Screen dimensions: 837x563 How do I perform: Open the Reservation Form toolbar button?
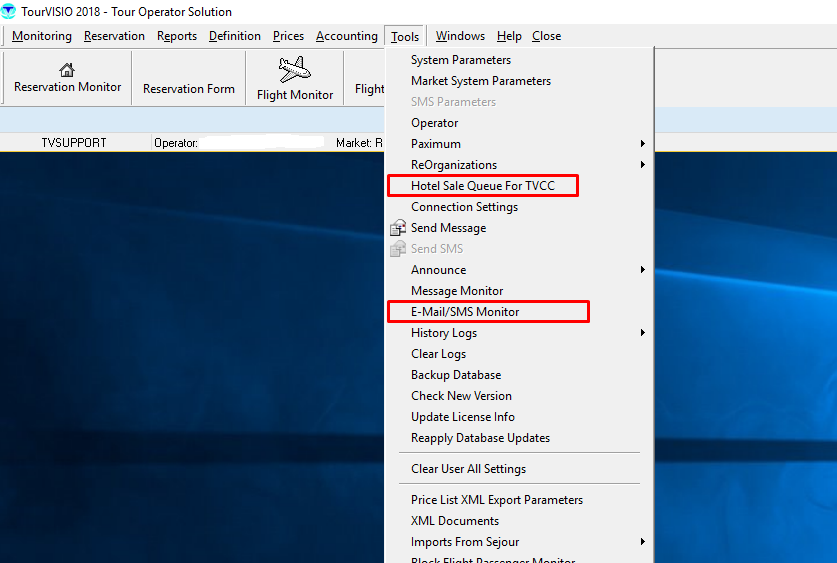(188, 89)
